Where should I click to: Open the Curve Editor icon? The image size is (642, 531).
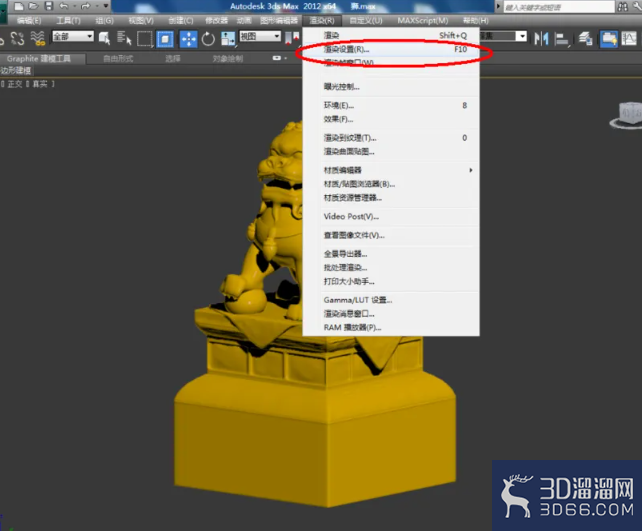click(629, 39)
